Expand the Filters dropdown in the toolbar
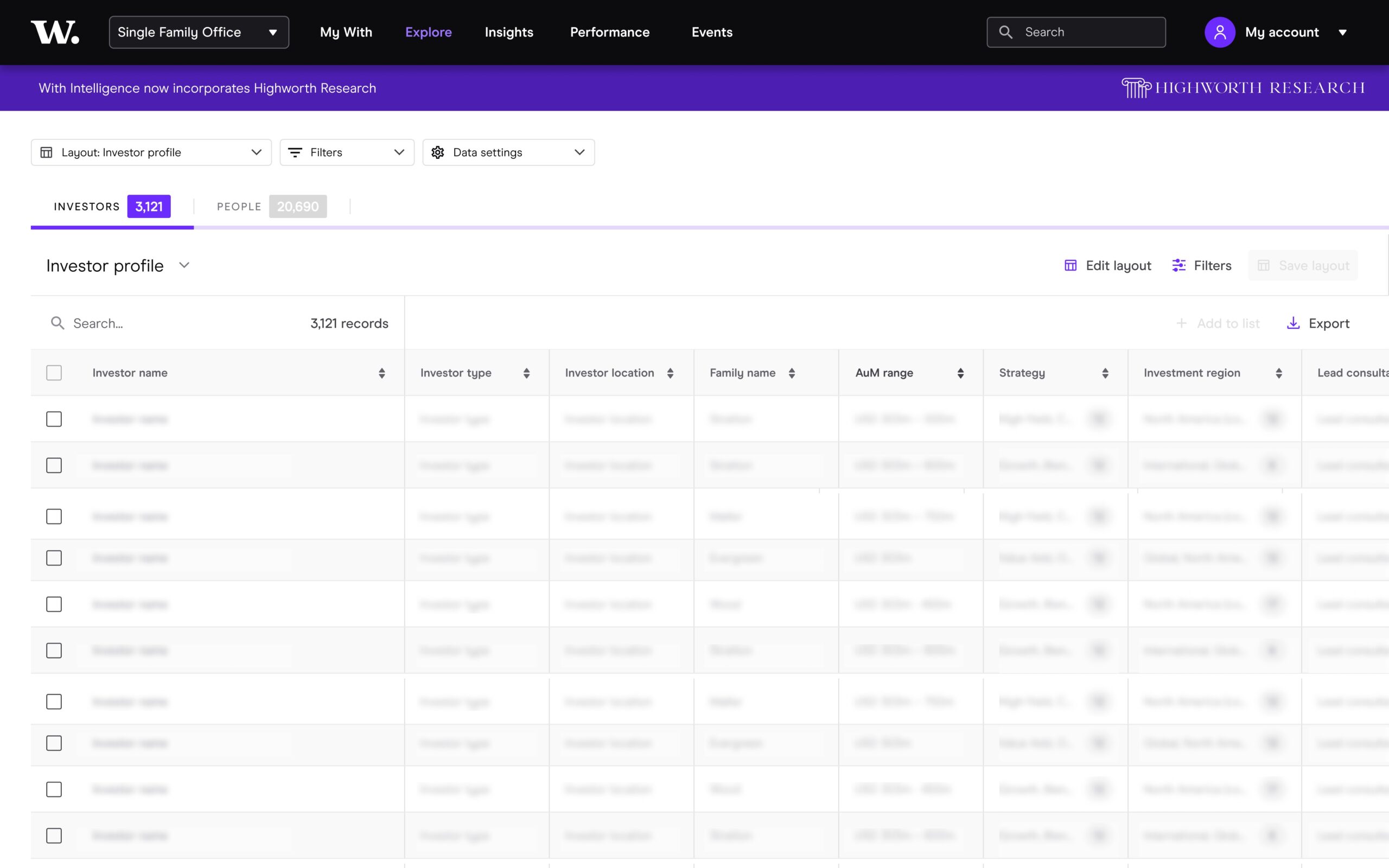The height and width of the screenshot is (868, 1389). coord(347,152)
